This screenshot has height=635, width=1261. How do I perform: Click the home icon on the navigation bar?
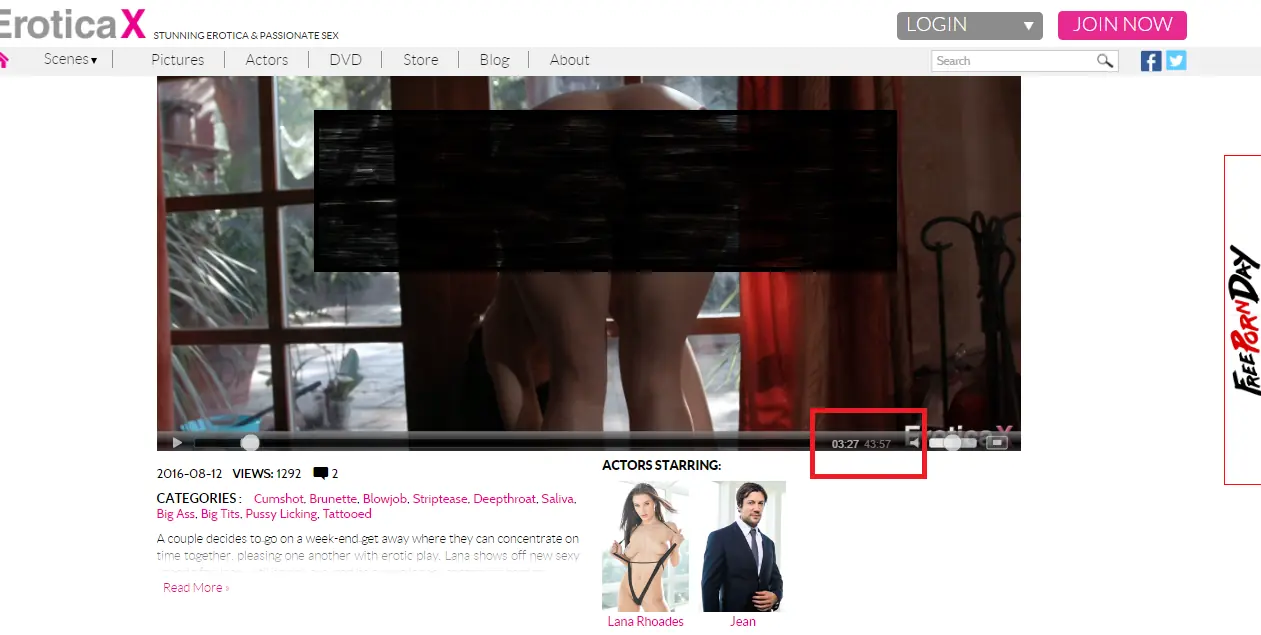coord(6,60)
